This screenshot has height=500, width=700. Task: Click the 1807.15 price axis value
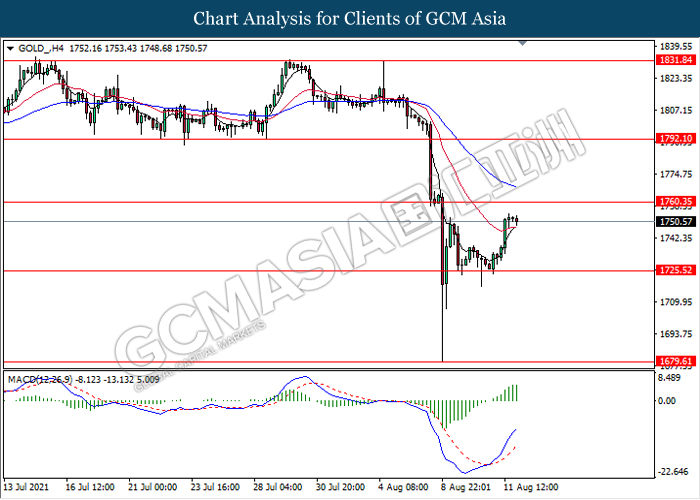676,110
